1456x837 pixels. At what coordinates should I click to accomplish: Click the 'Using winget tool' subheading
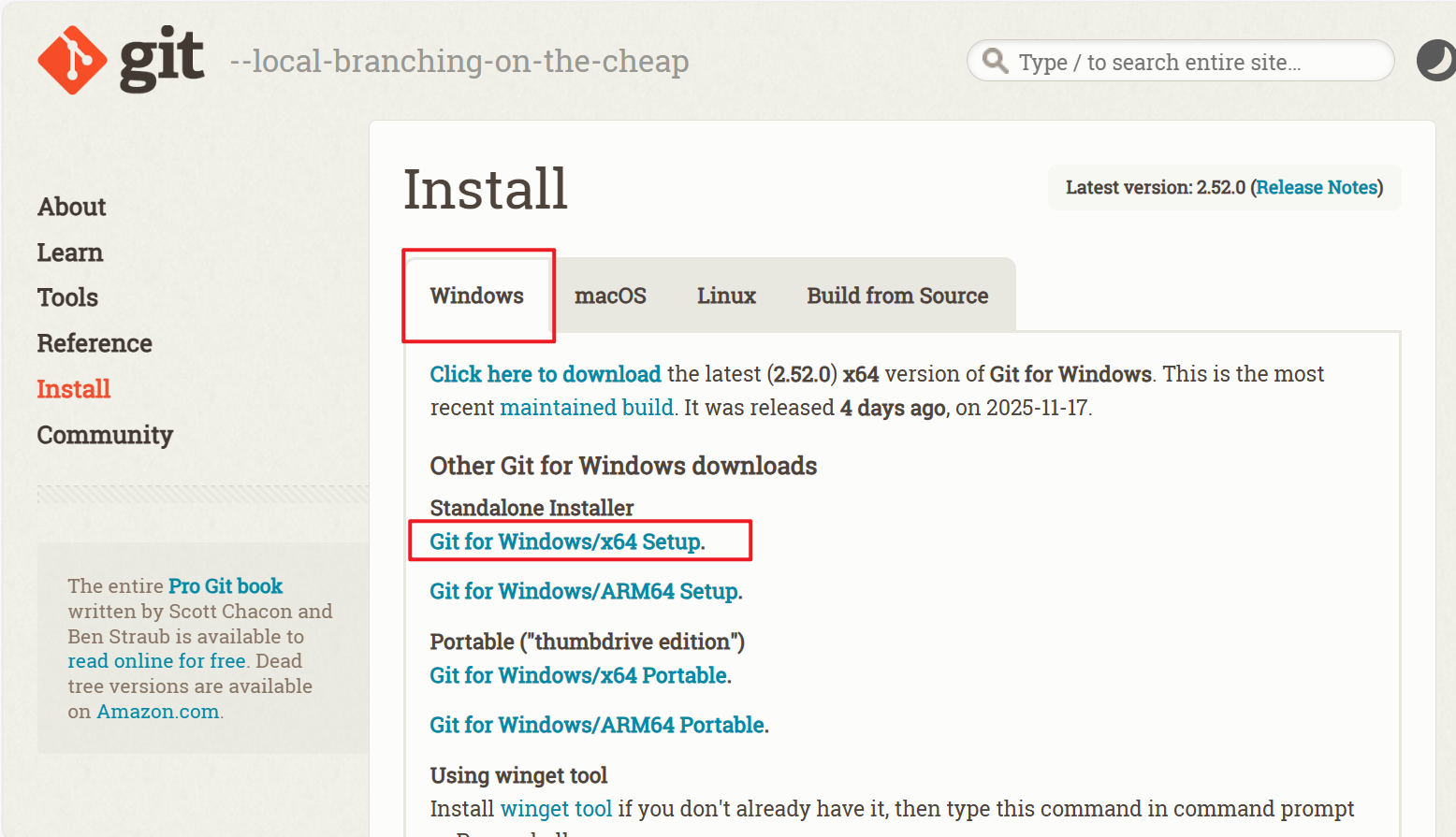518,775
